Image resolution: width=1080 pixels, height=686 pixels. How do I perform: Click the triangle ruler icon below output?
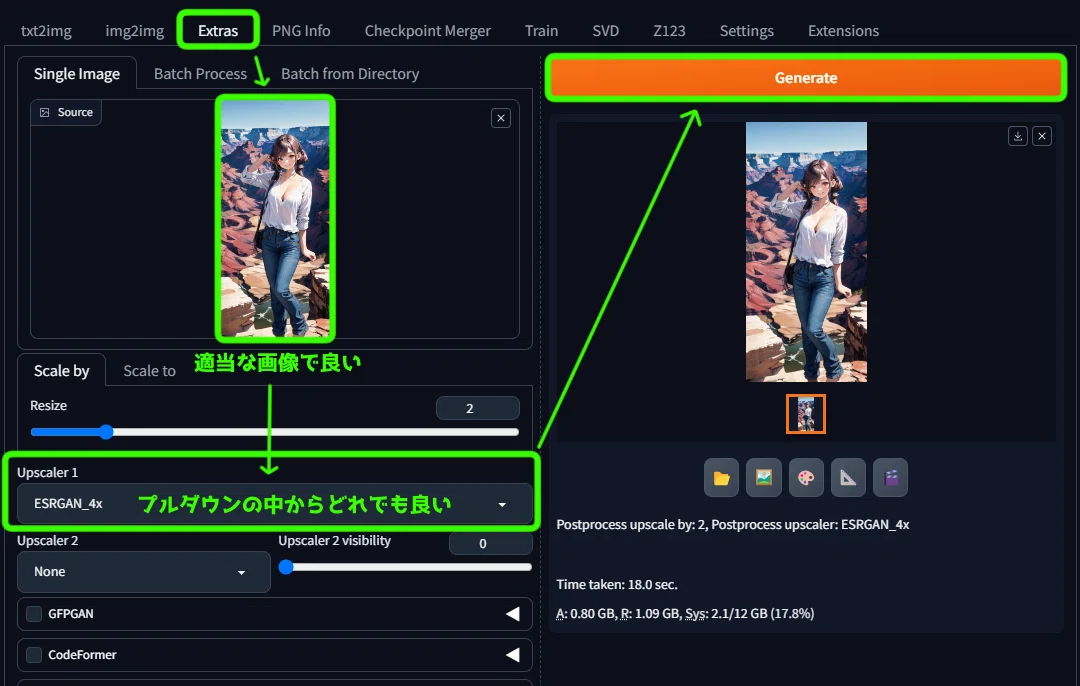848,477
